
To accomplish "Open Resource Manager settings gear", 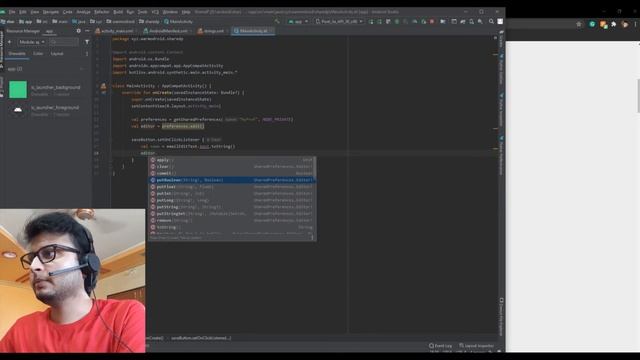I will click(x=78, y=31).
